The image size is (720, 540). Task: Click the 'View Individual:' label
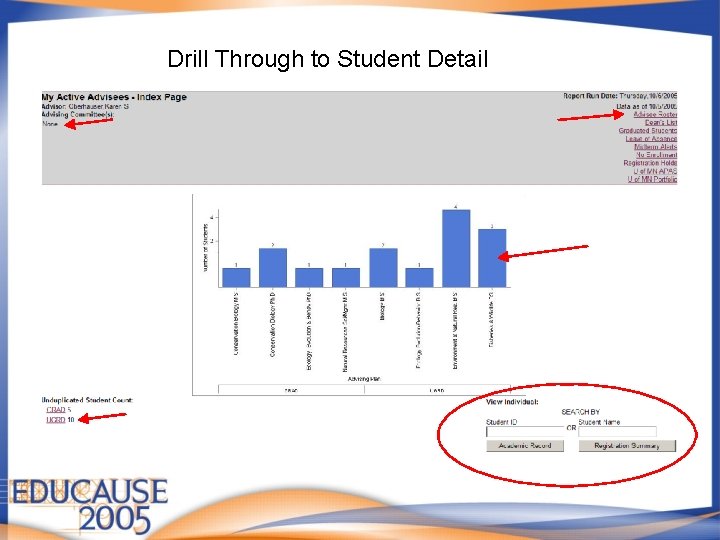tap(512, 402)
